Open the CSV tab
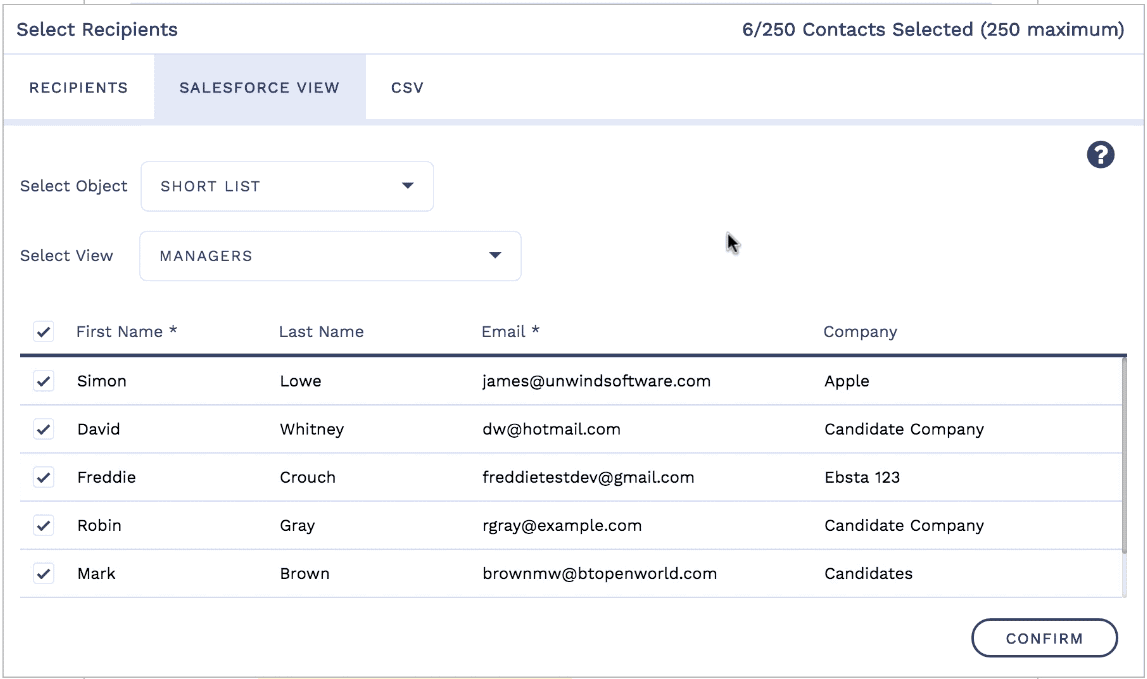This screenshot has height=679, width=1147. [407, 88]
